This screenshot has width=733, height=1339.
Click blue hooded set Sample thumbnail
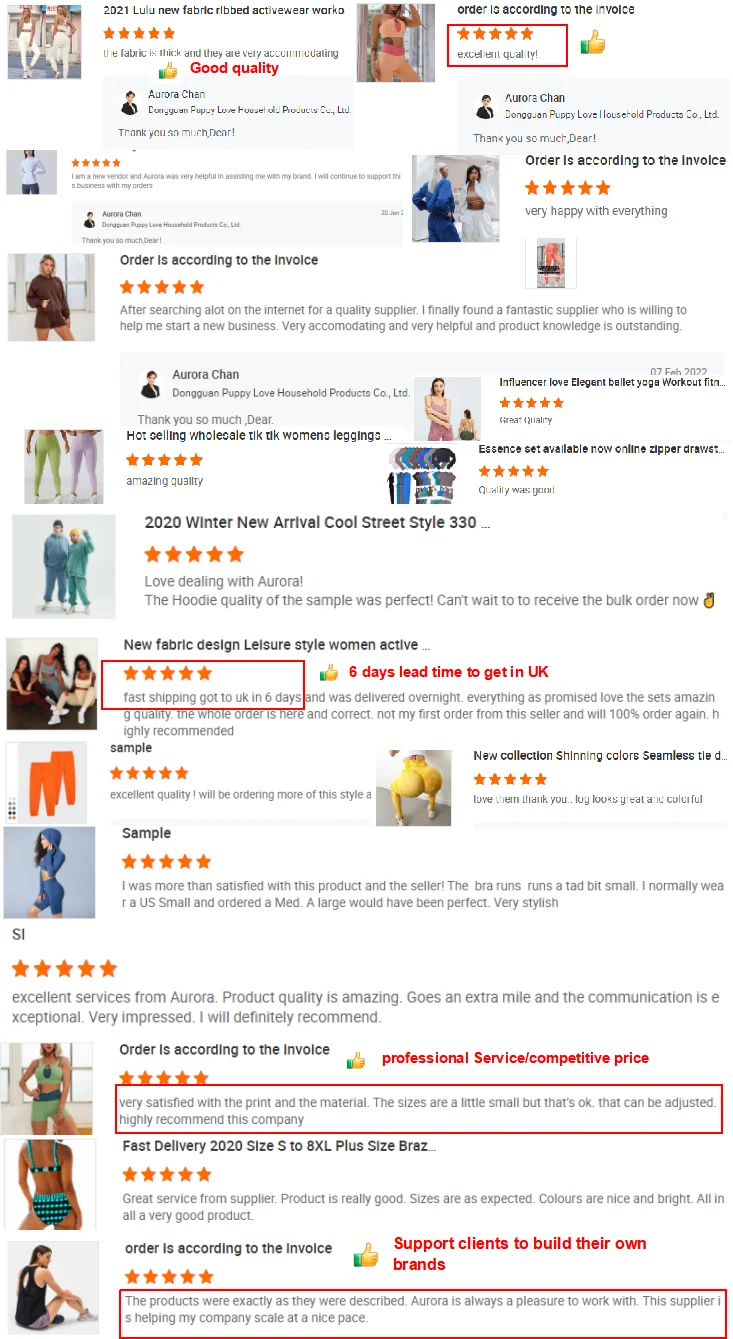49,872
